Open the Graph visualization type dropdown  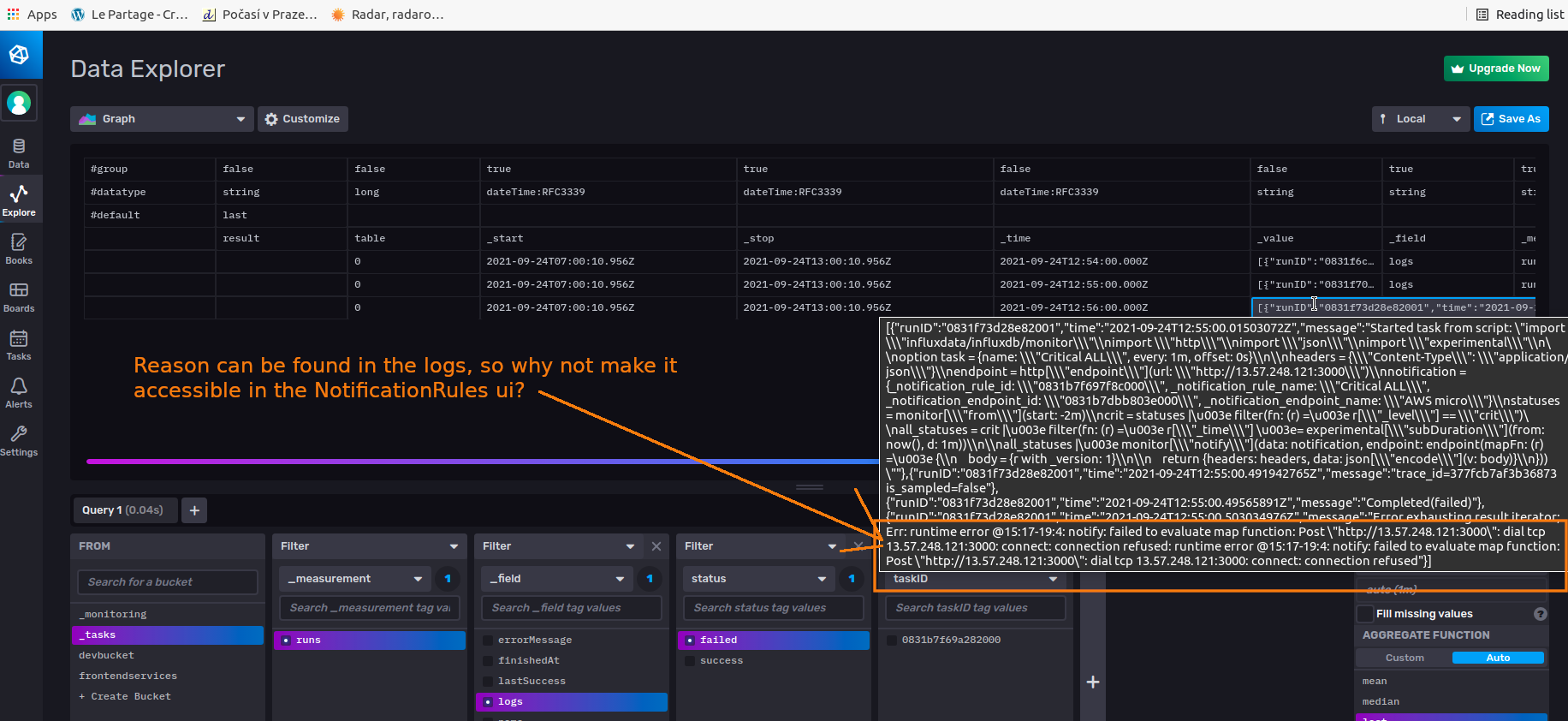[162, 119]
